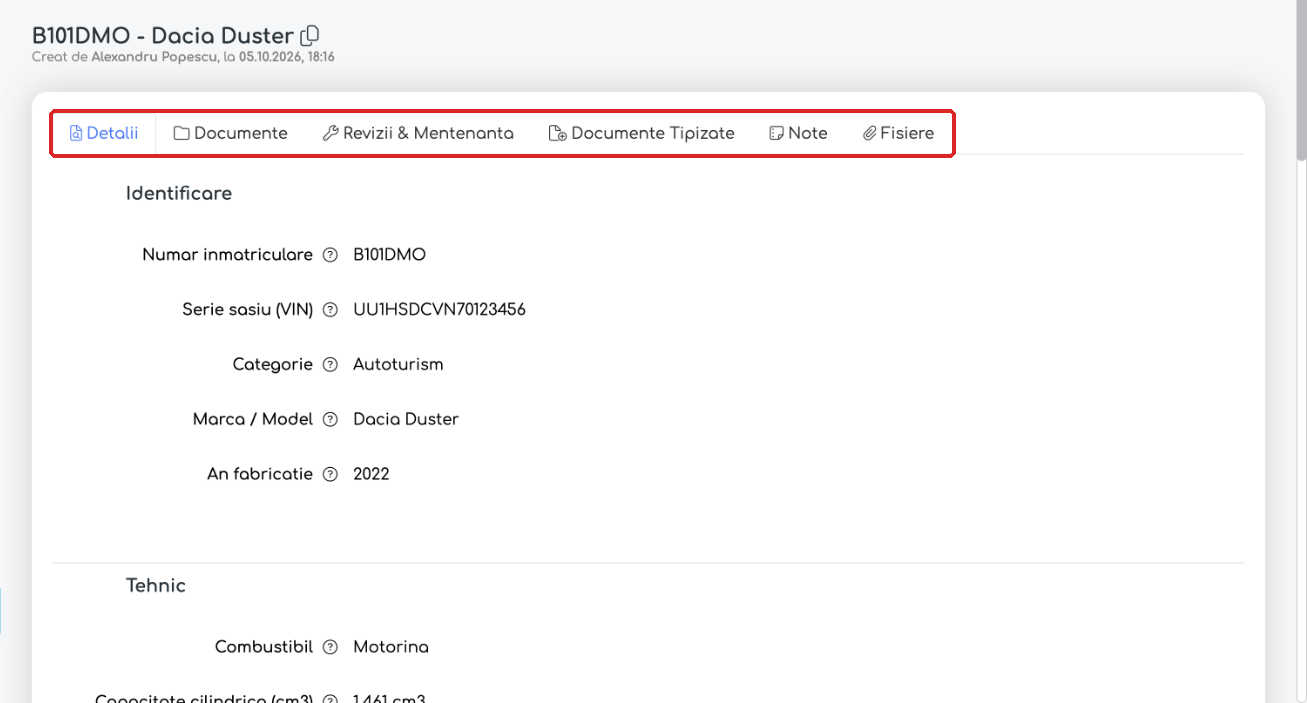Click the Motorina fuel value
The image size is (1307, 703).
[391, 647]
